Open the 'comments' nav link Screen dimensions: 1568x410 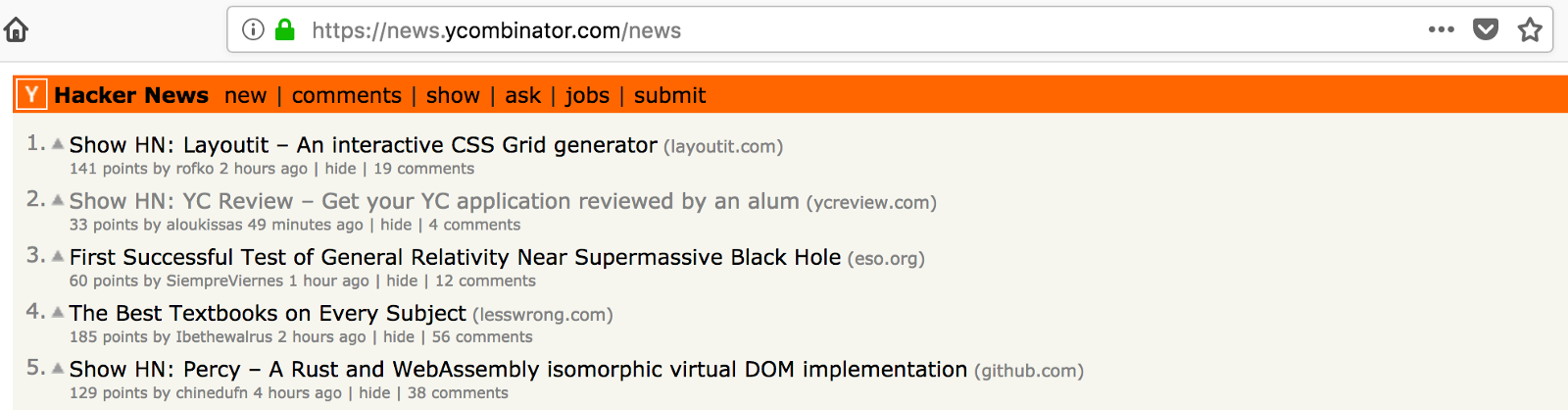(x=346, y=95)
